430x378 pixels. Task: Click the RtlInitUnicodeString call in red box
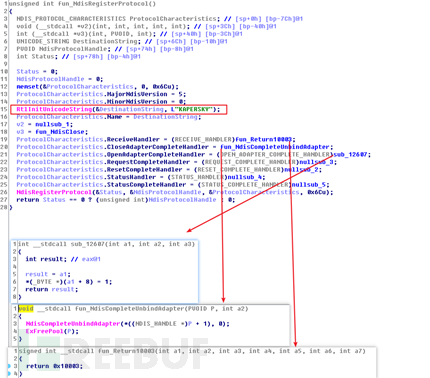pos(54,109)
